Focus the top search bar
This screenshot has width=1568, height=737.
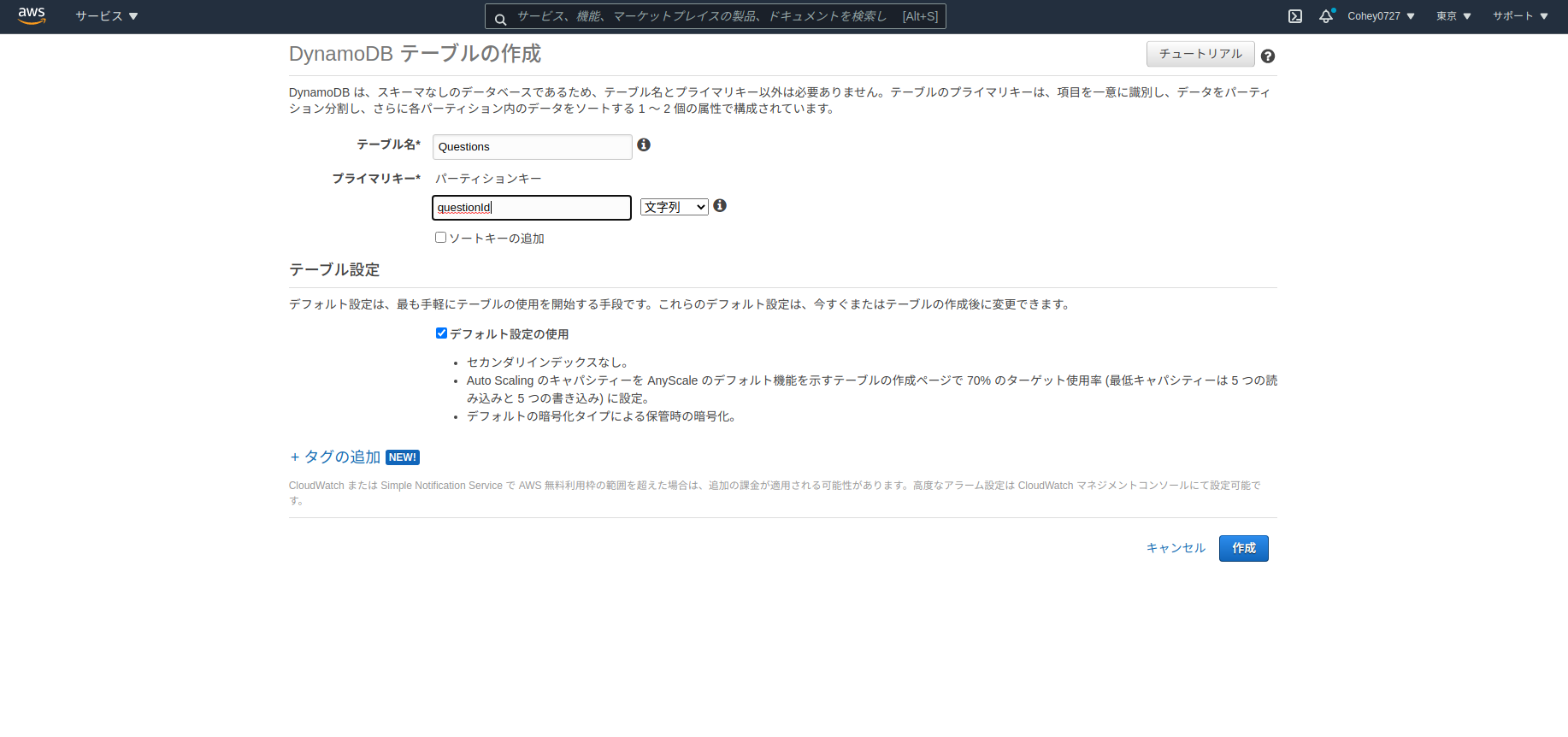point(716,16)
